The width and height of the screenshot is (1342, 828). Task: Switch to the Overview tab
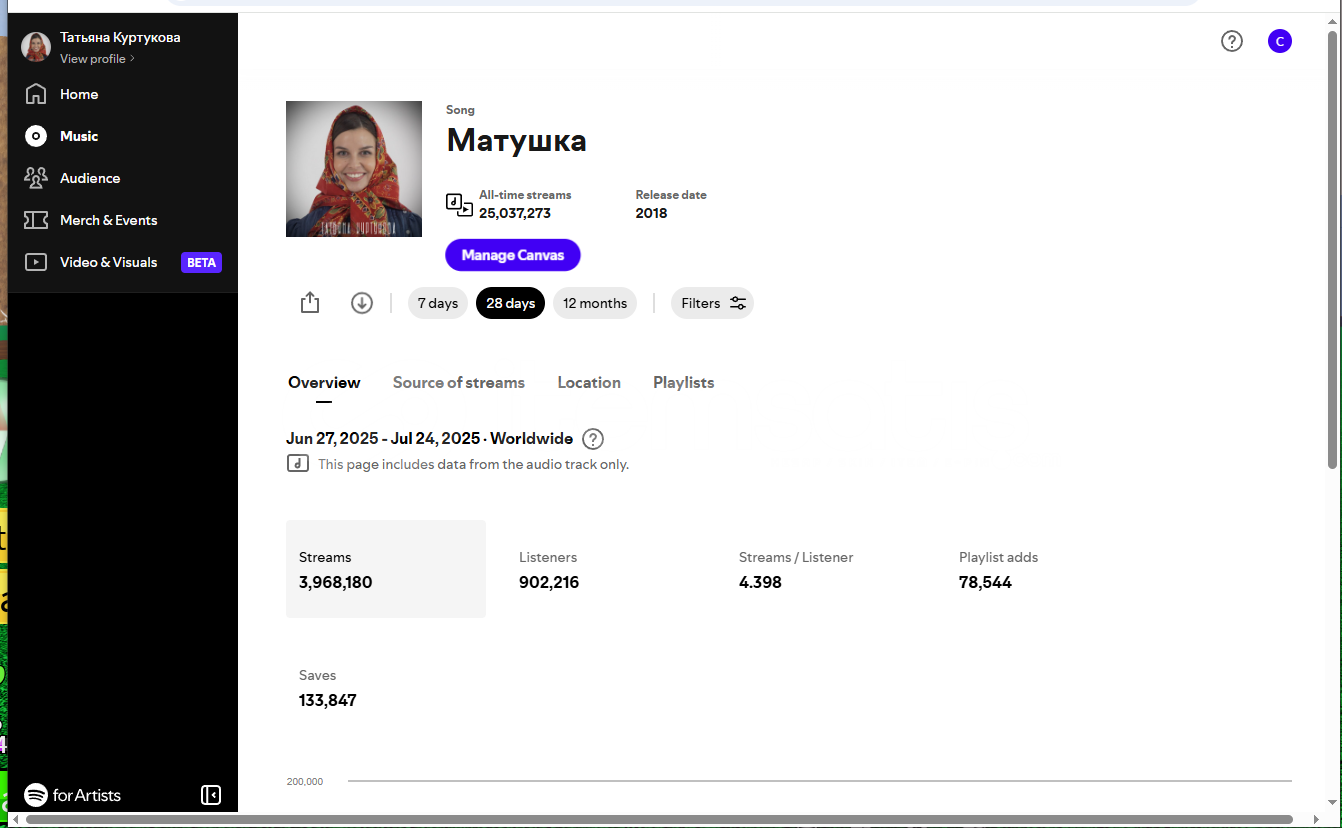click(x=324, y=383)
